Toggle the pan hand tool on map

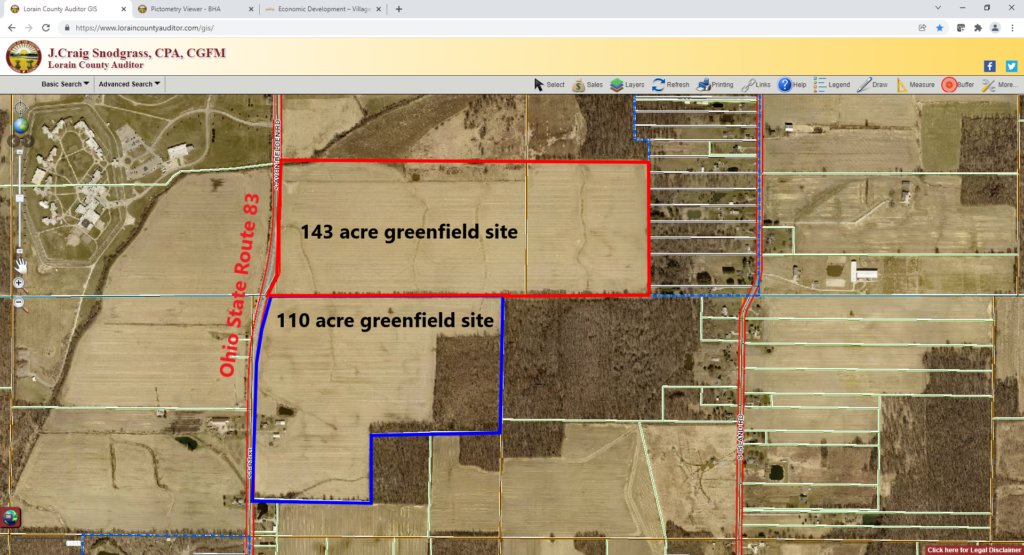pyautogui.click(x=19, y=265)
